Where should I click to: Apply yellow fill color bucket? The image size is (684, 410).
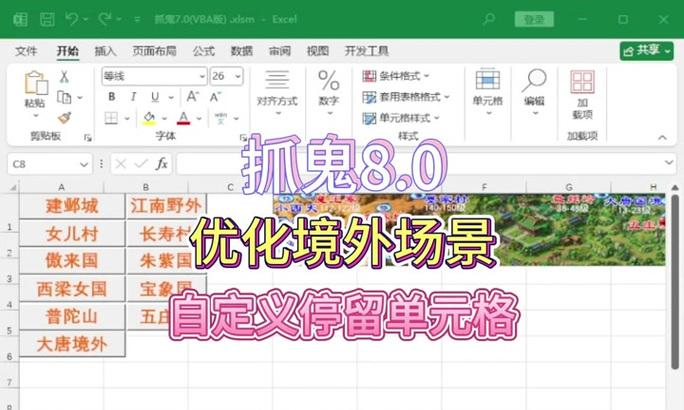[x=149, y=118]
